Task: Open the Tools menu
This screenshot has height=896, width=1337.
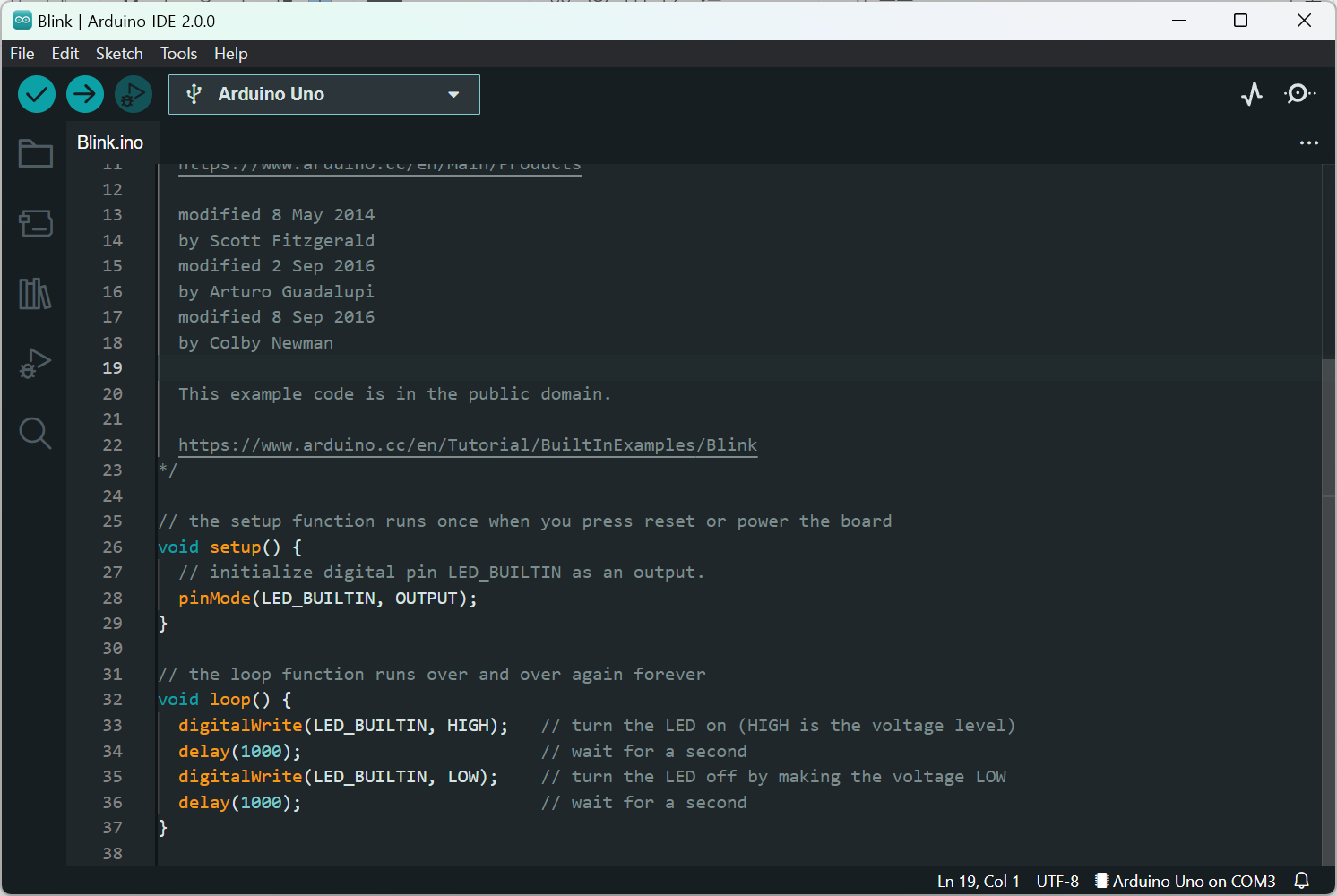Action: [x=179, y=54]
